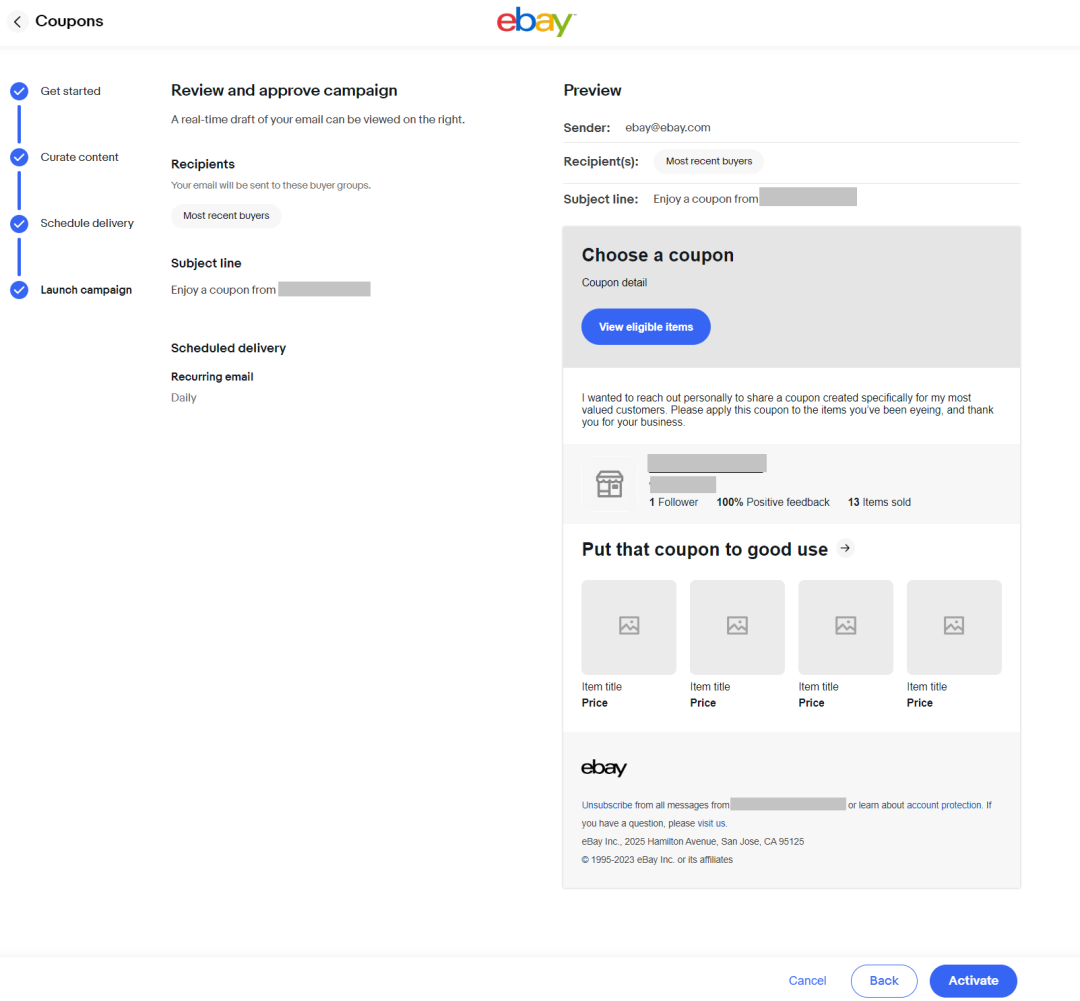Click the Launch campaign step checkmark icon

click(x=19, y=289)
